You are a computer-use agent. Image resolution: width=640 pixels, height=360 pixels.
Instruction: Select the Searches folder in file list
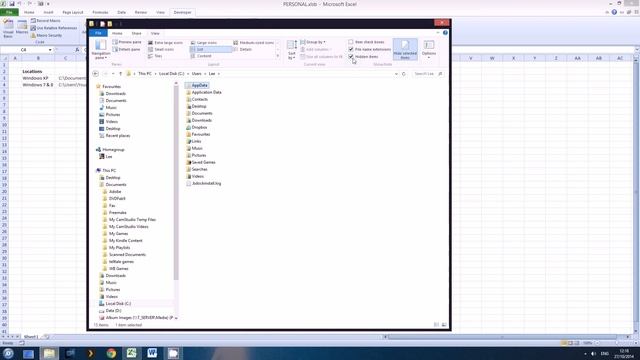coord(197,169)
